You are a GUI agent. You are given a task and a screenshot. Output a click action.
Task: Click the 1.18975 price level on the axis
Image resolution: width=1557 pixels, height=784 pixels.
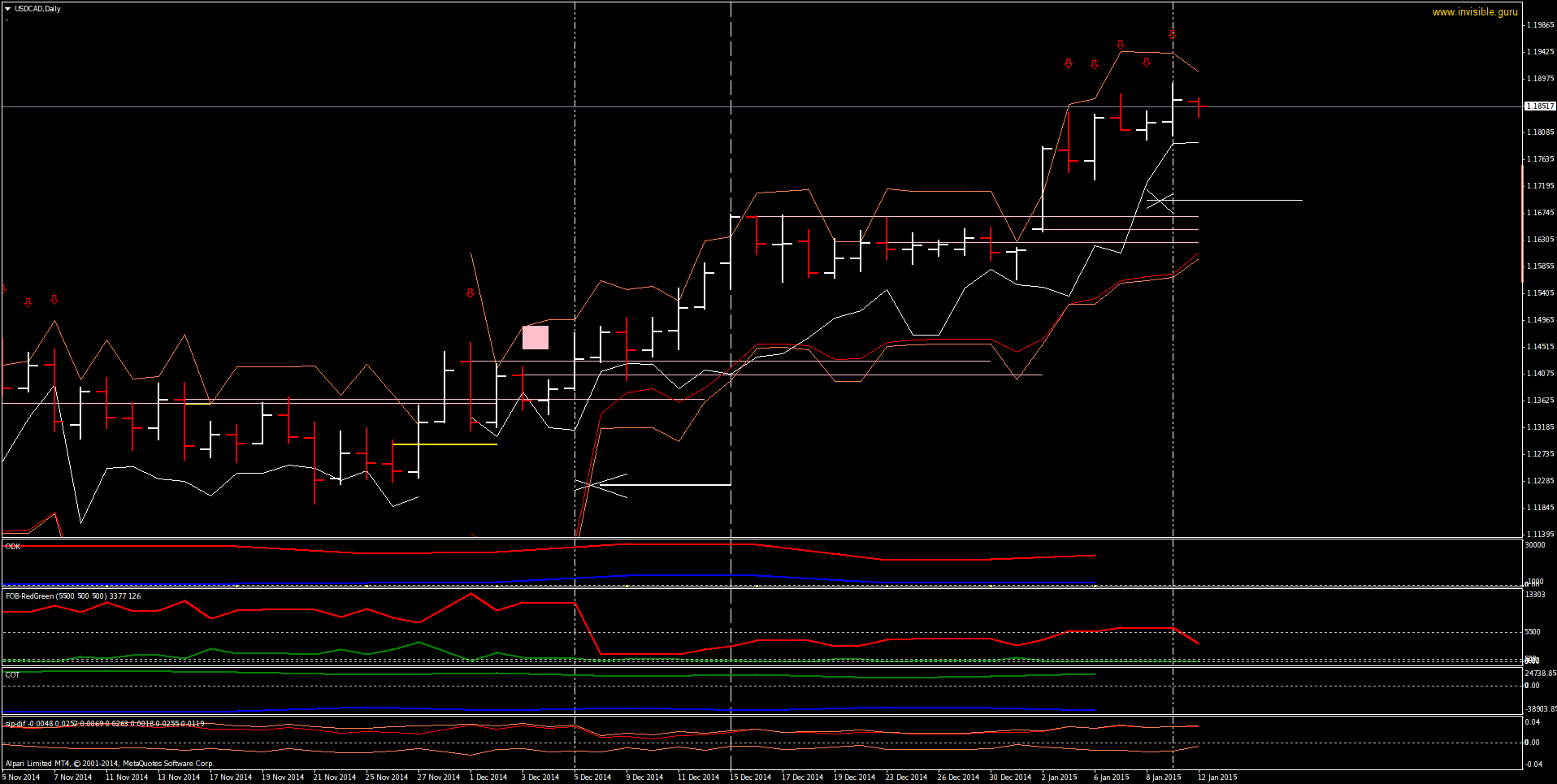click(x=1540, y=79)
